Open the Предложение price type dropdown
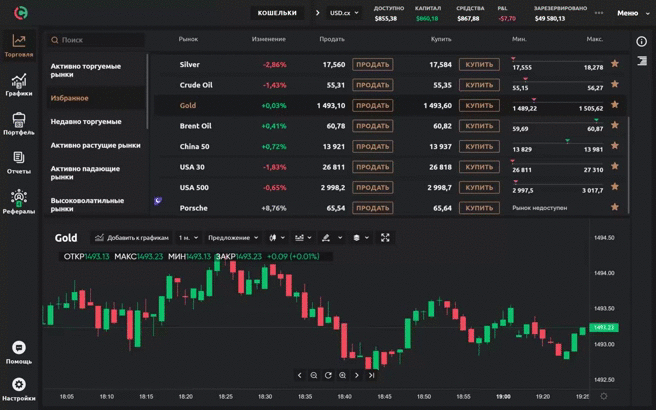 [x=231, y=238]
